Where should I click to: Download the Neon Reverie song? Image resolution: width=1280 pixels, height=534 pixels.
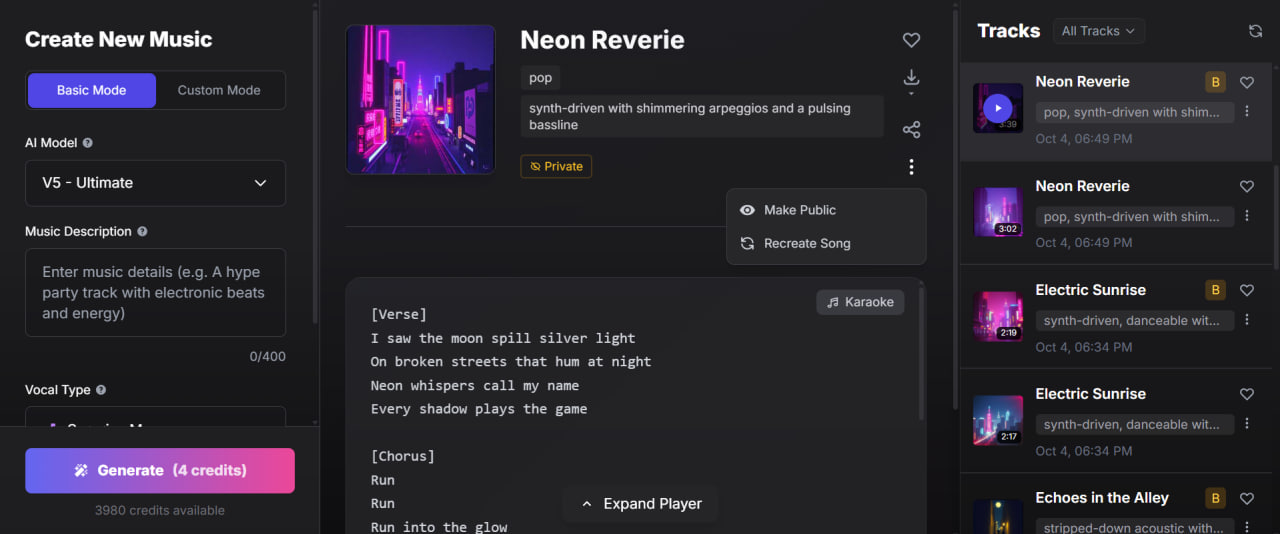pyautogui.click(x=911, y=78)
